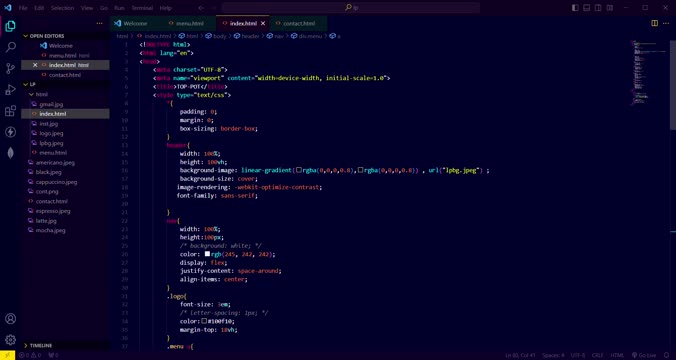The image size is (676, 360).
Task: Change UTF-8 encoding in status bar
Action: [578, 355]
